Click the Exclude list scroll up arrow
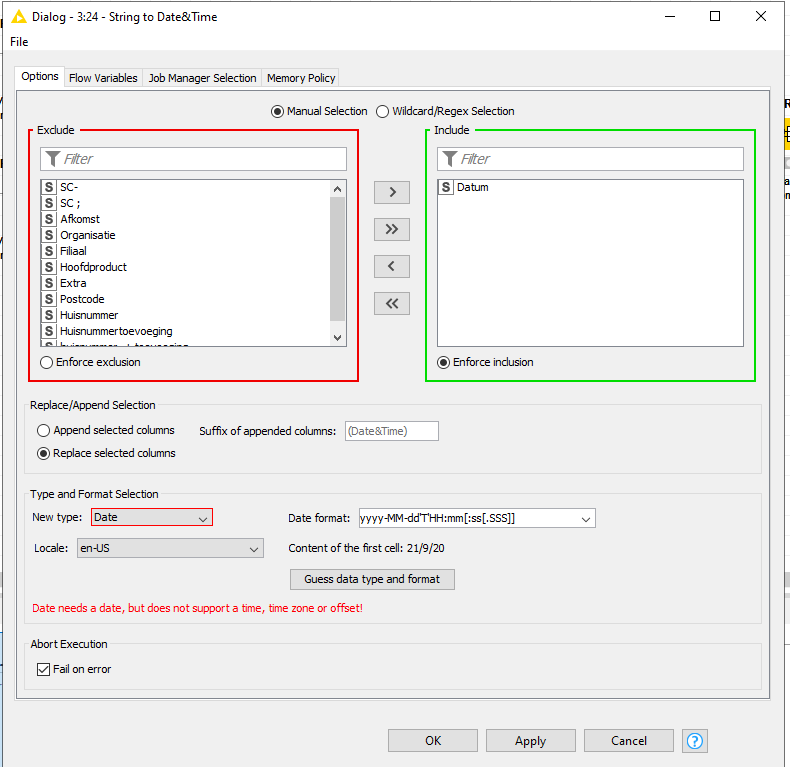This screenshot has height=767, width=790. 338,189
